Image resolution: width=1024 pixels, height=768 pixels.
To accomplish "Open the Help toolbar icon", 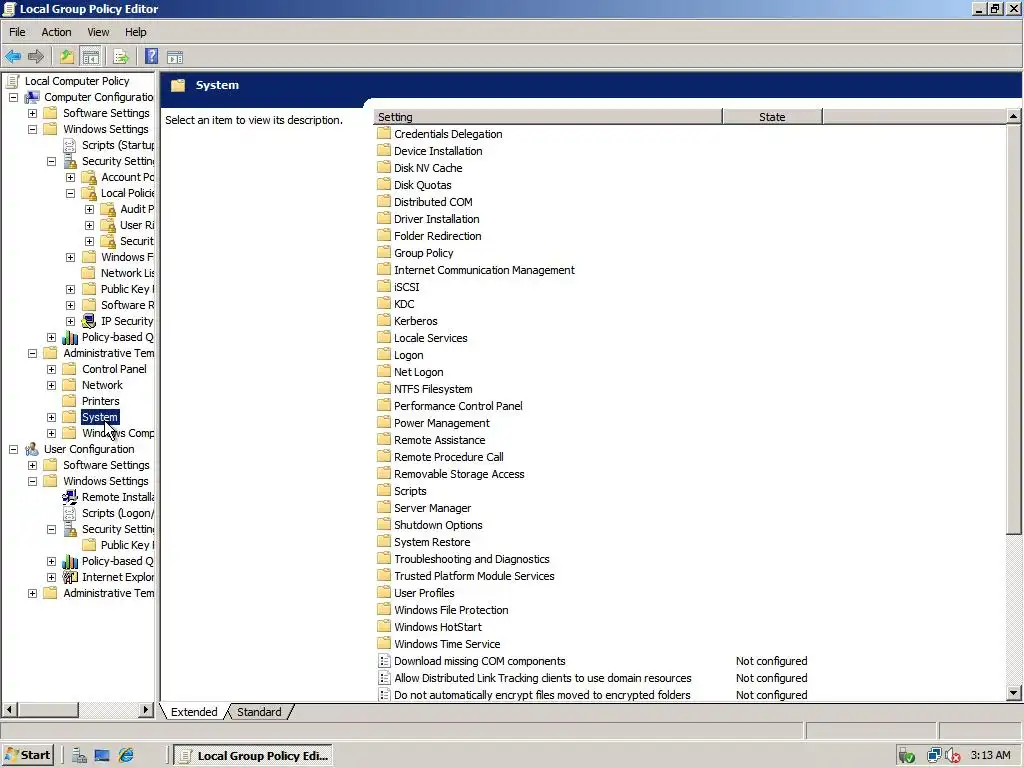I will click(151, 57).
